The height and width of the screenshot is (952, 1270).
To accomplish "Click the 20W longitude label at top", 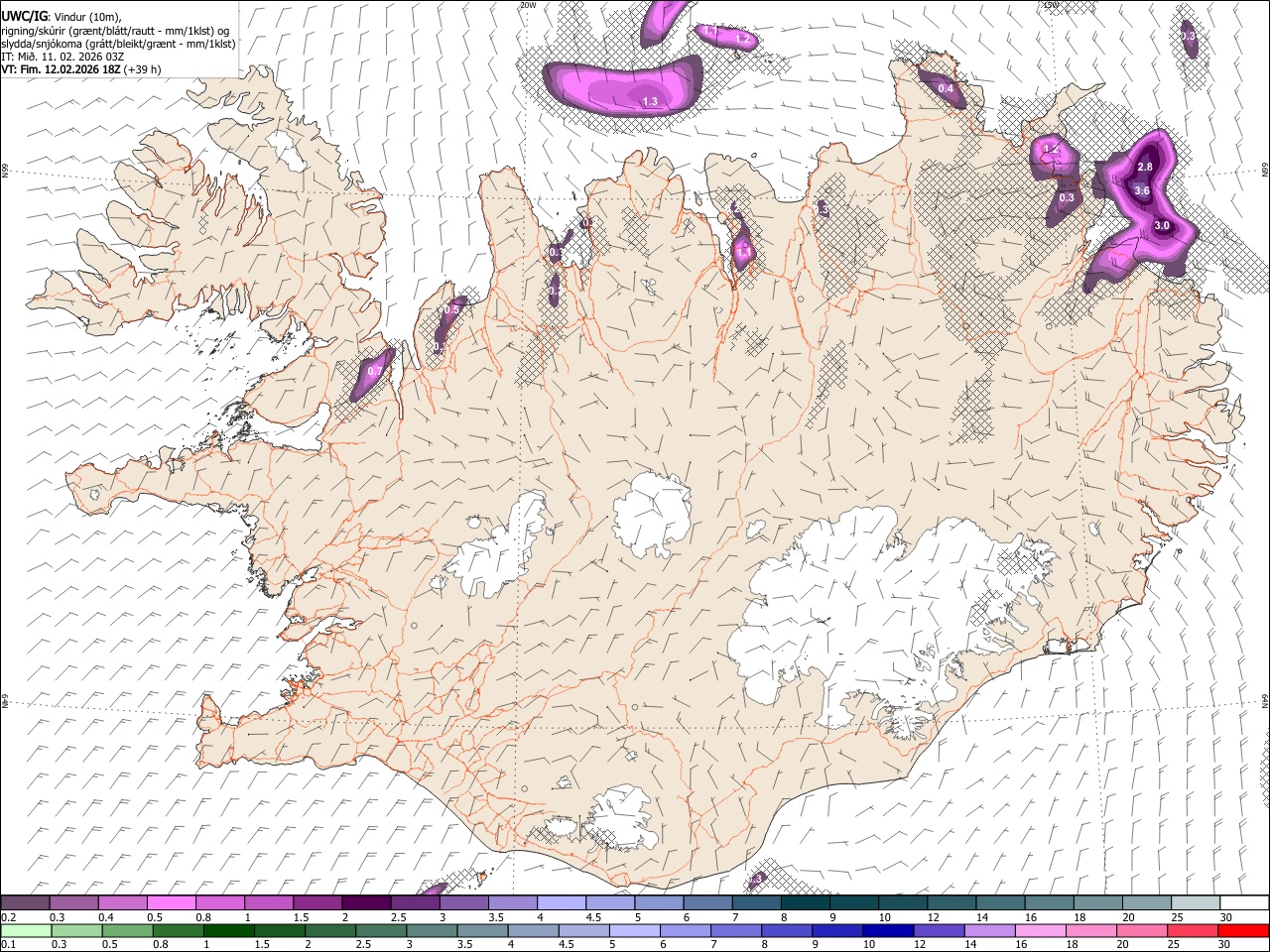I will click(x=528, y=5).
